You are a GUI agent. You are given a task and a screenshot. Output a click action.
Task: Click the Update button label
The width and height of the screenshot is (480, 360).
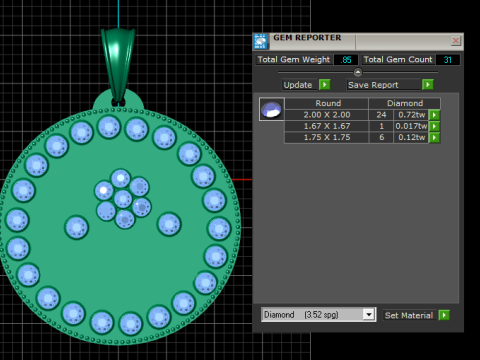point(298,85)
